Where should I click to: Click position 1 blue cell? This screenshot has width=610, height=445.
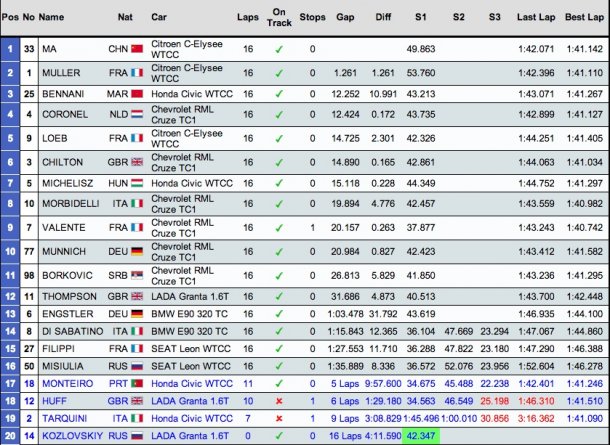(x=10, y=49)
